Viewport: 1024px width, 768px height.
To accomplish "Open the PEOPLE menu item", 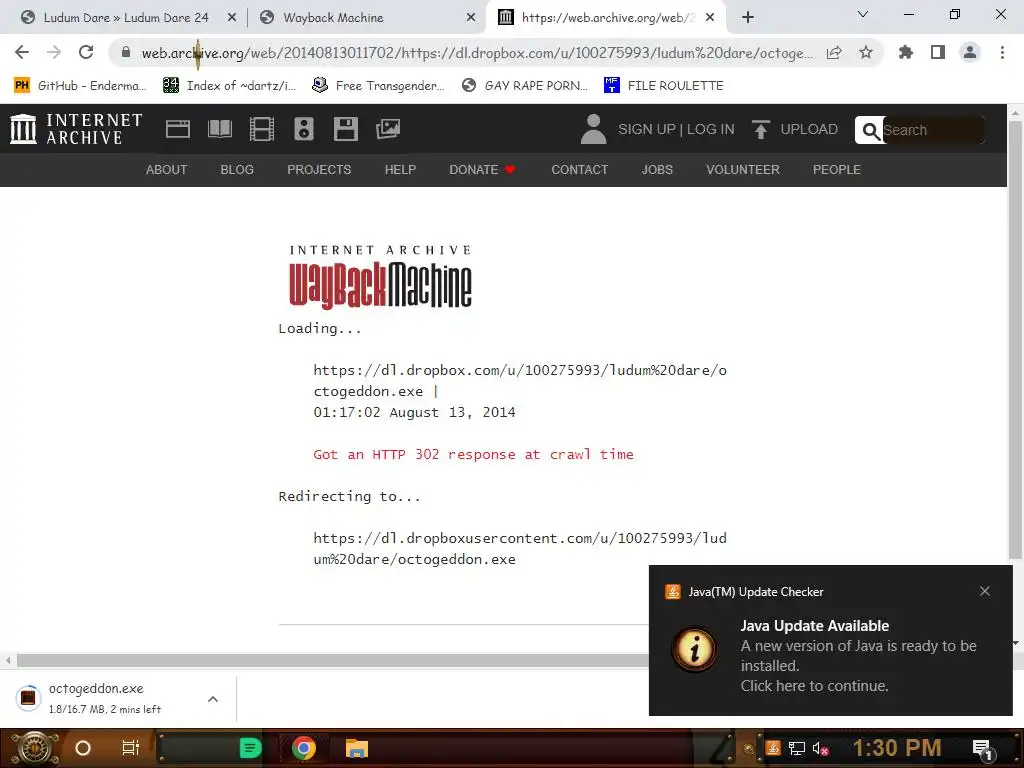I will [x=837, y=170].
